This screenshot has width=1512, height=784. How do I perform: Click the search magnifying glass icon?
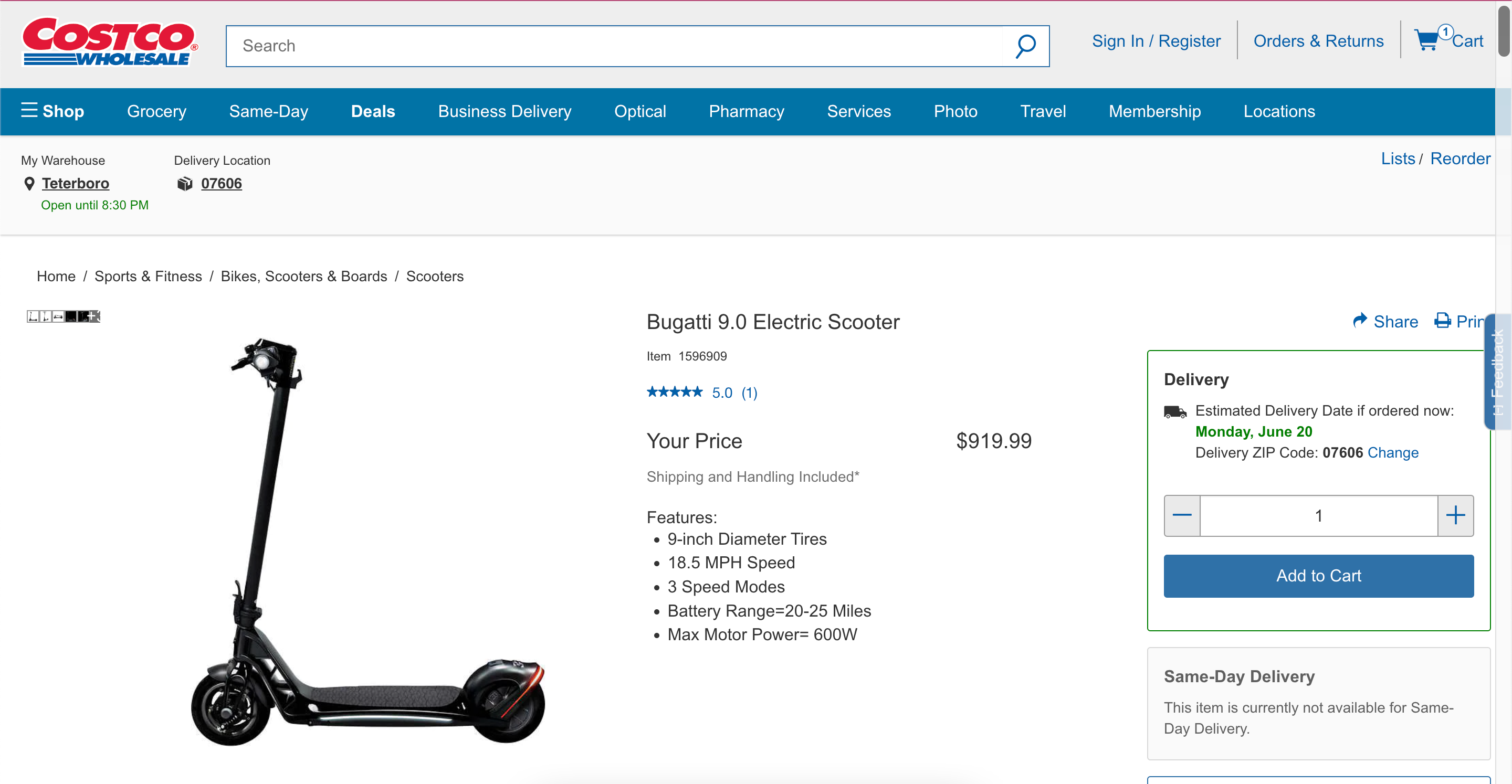point(1025,46)
